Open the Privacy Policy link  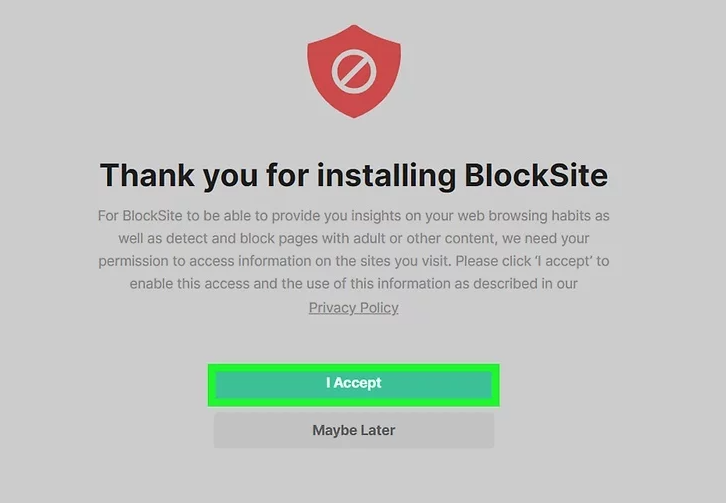(353, 307)
